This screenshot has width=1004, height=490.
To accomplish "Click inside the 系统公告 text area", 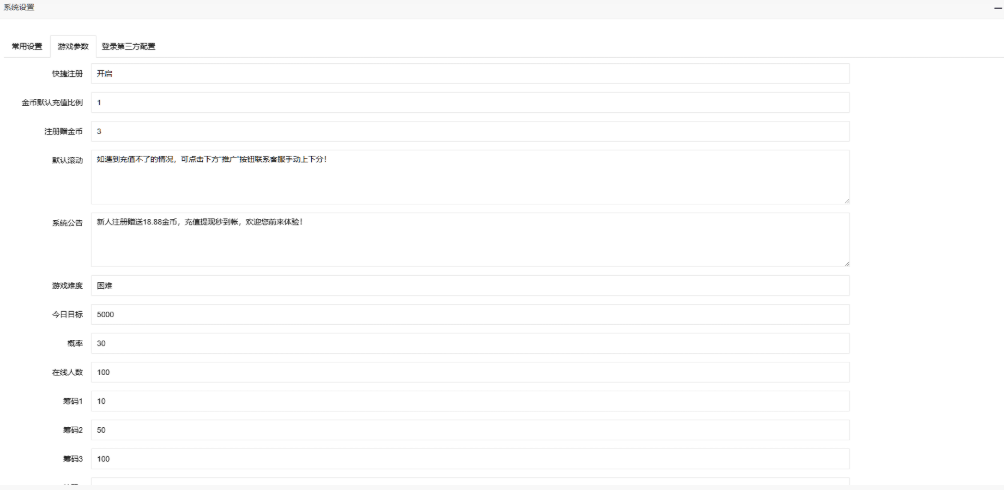I will (x=470, y=240).
